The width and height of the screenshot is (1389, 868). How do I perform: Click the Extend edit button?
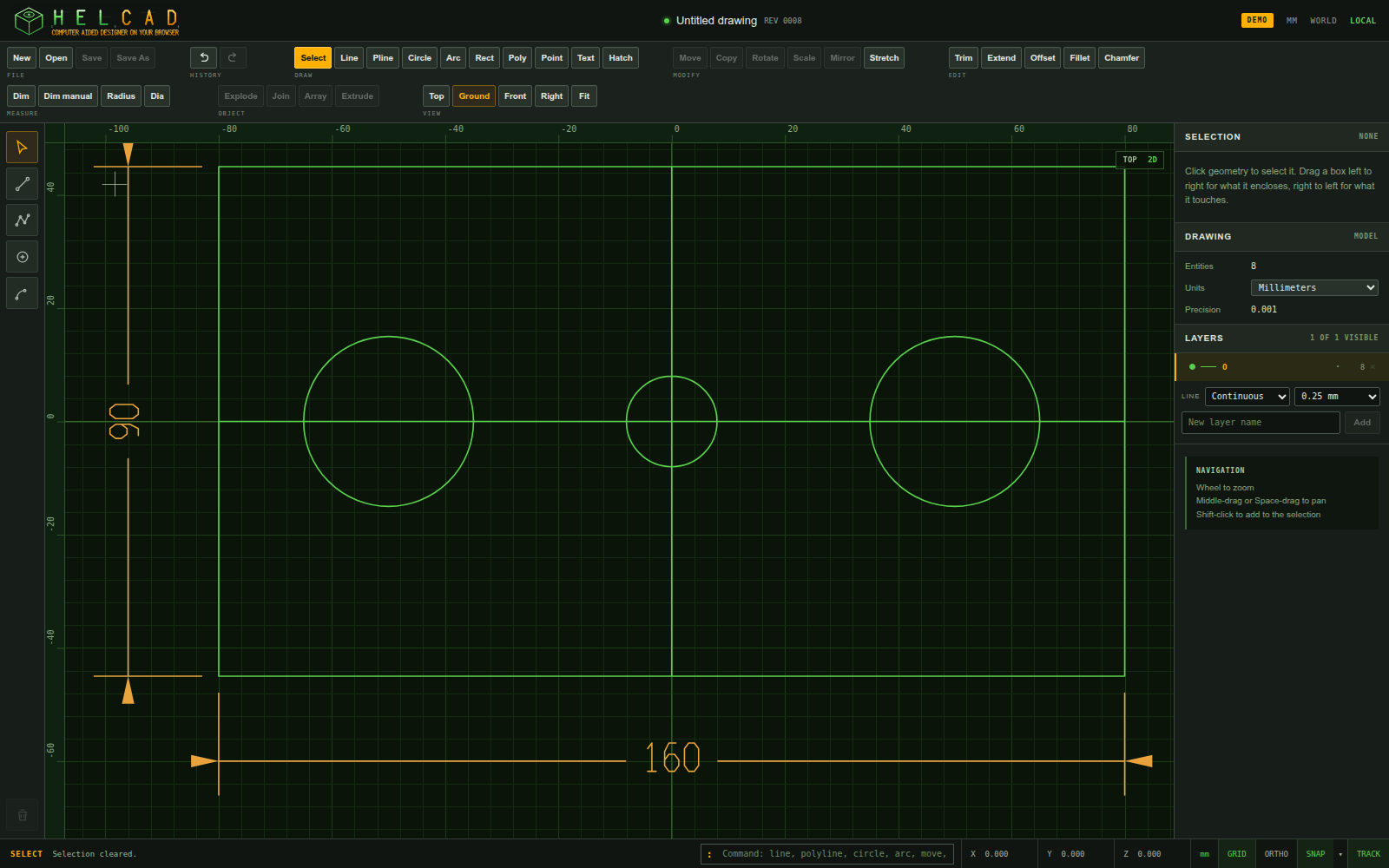(x=1001, y=58)
